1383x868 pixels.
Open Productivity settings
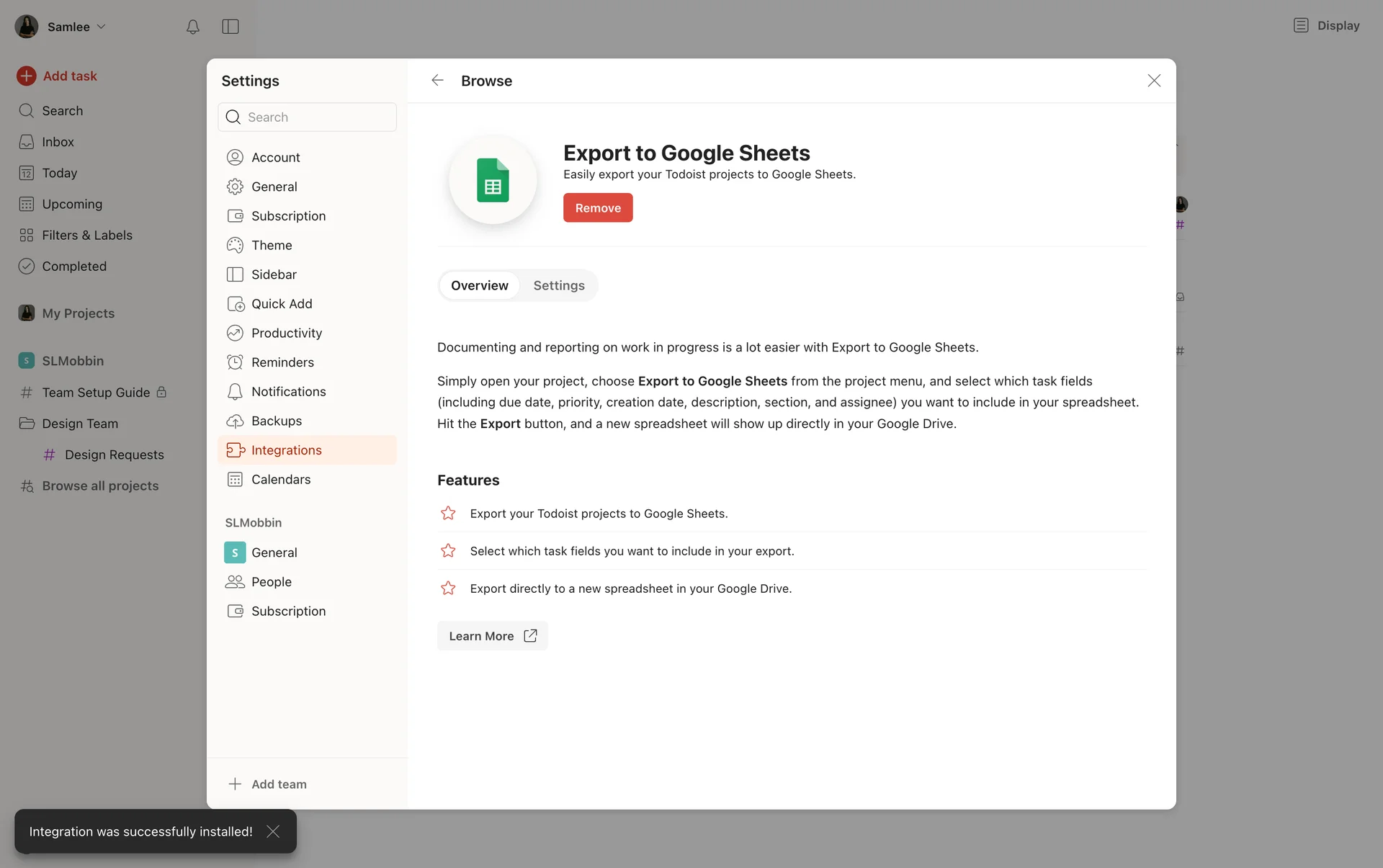pos(286,333)
